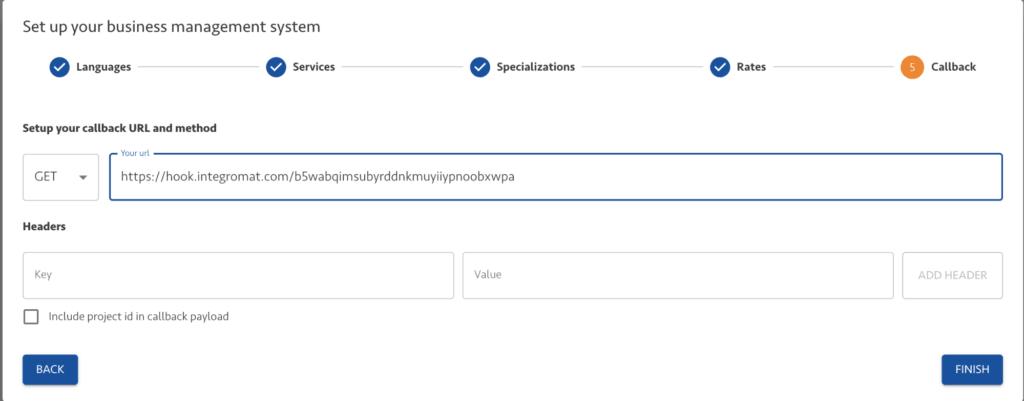The image size is (1024, 401).
Task: Click the Languages step checkmark icon
Action: (59, 67)
